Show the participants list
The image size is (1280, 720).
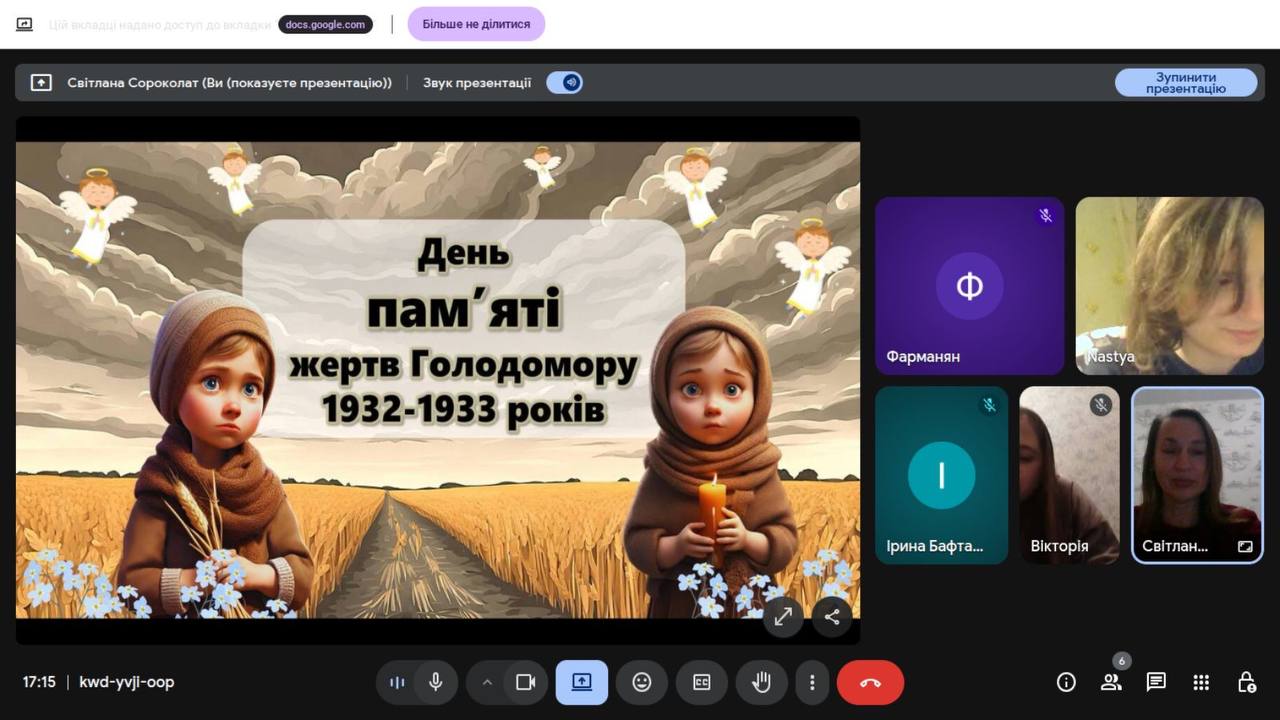tap(1111, 682)
